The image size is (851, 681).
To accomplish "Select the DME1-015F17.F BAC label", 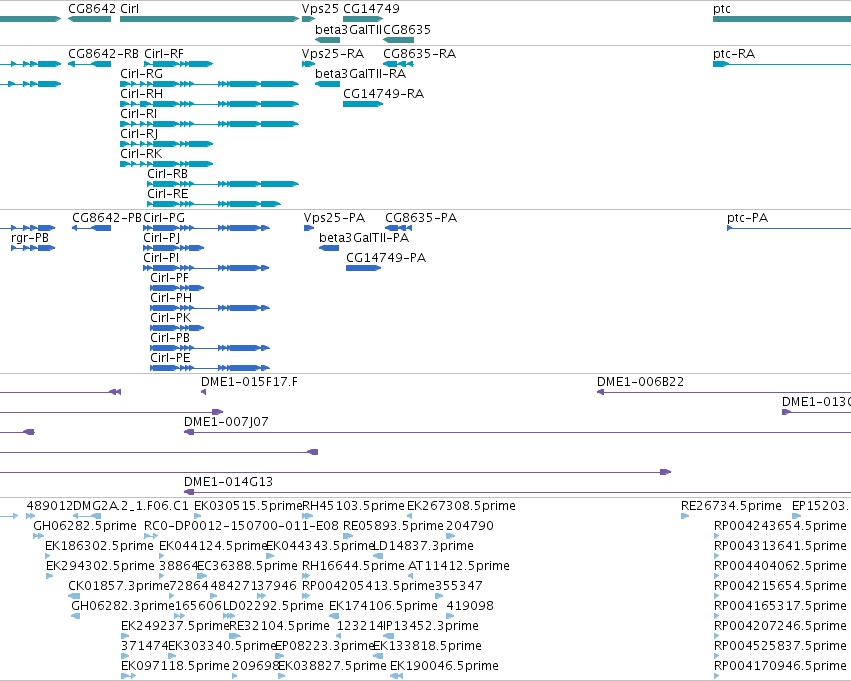I will (x=250, y=382).
